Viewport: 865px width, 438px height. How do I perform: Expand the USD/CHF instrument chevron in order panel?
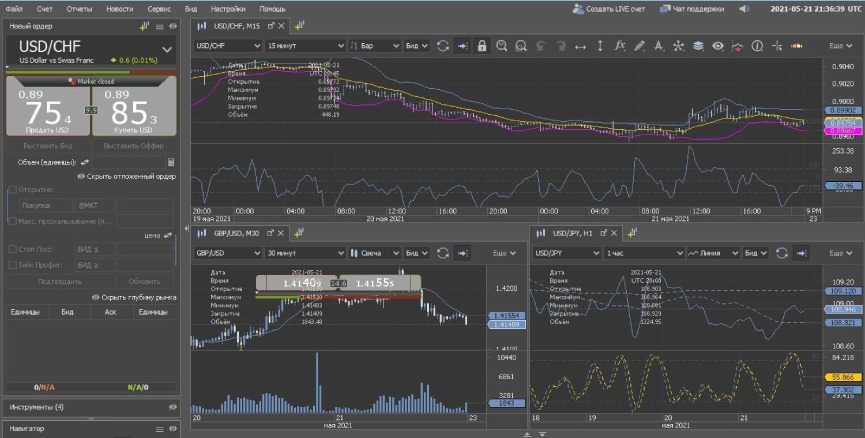pos(167,50)
